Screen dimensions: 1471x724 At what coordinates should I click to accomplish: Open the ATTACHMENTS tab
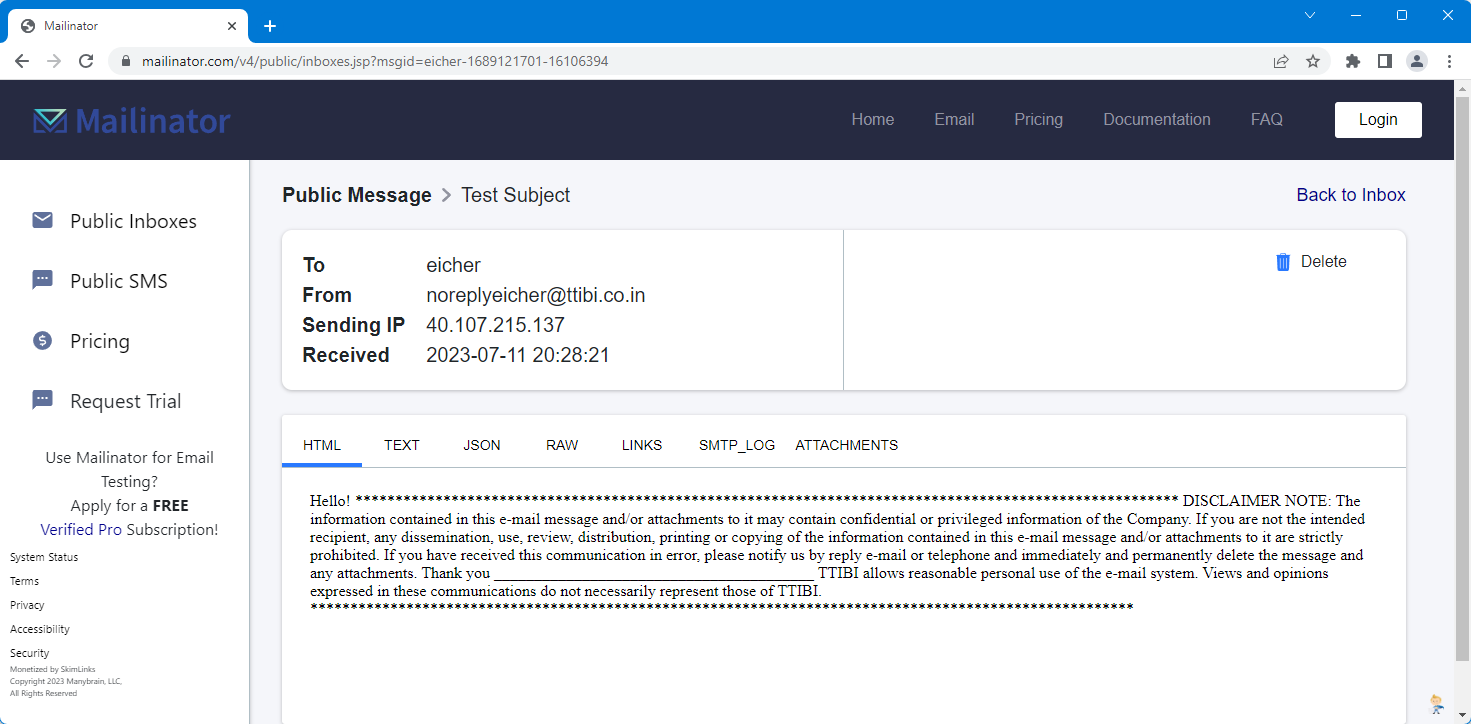pyautogui.click(x=846, y=445)
